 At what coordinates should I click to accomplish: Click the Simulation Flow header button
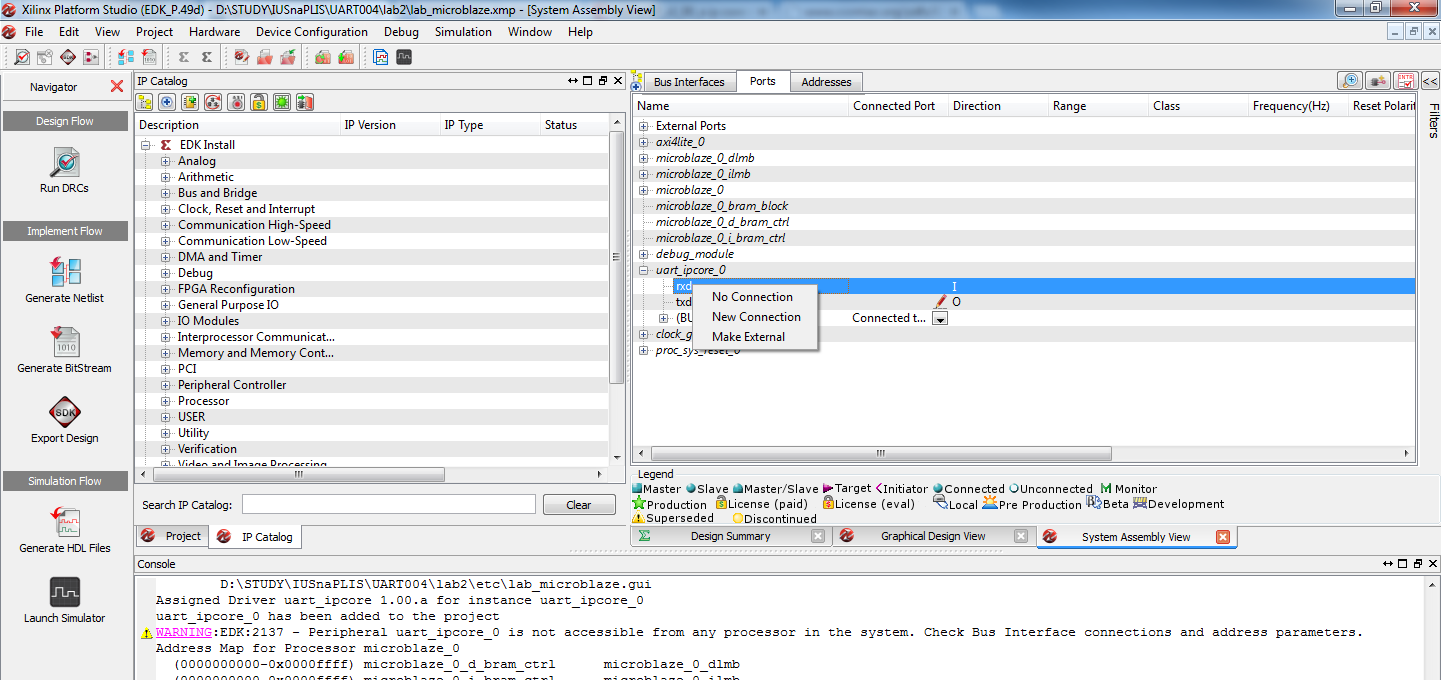(65, 481)
